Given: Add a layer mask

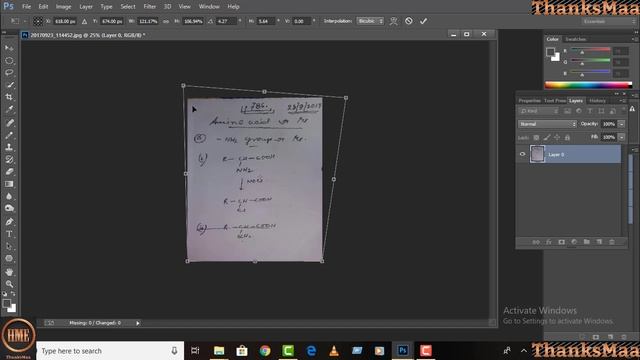Looking at the screenshot, I should click(561, 242).
